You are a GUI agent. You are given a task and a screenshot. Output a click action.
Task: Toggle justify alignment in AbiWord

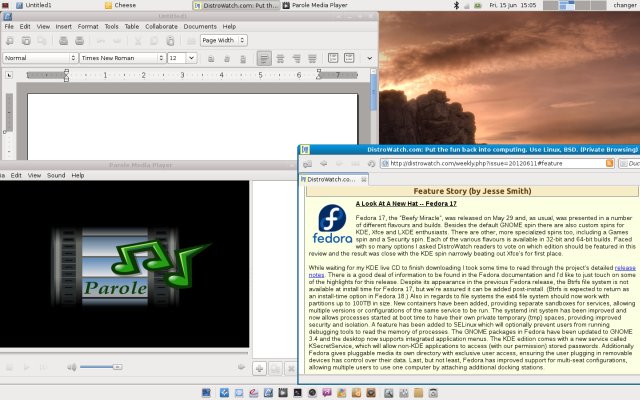pyautogui.click(x=312, y=58)
